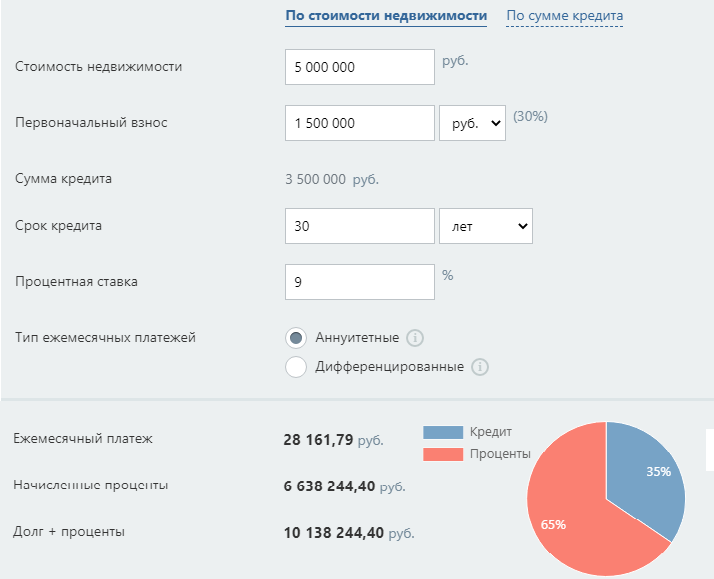
Task: Select the Аннуитетные payment type
Action: (296, 337)
